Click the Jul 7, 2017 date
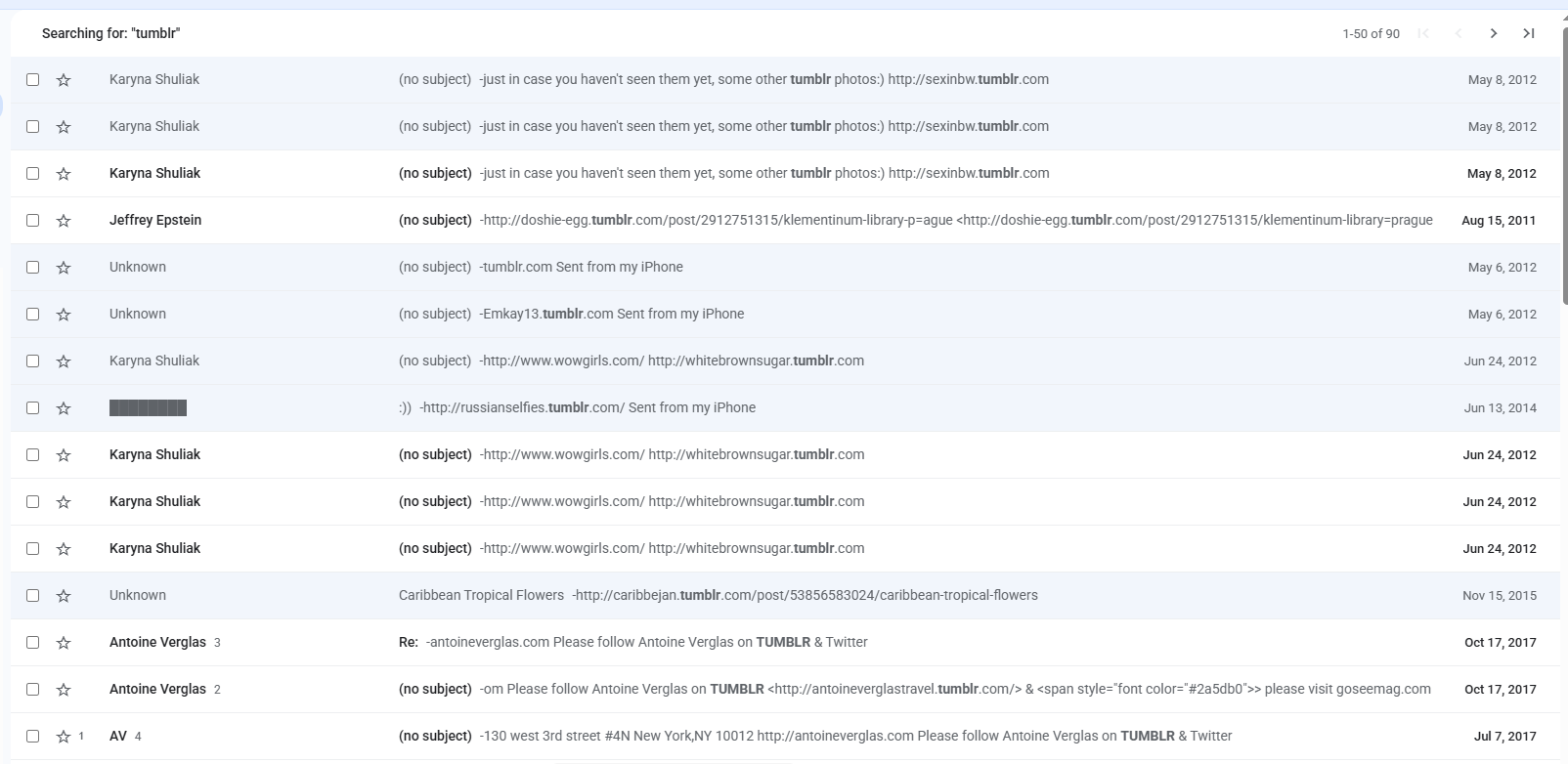This screenshot has height=764, width=1568. click(x=1505, y=737)
